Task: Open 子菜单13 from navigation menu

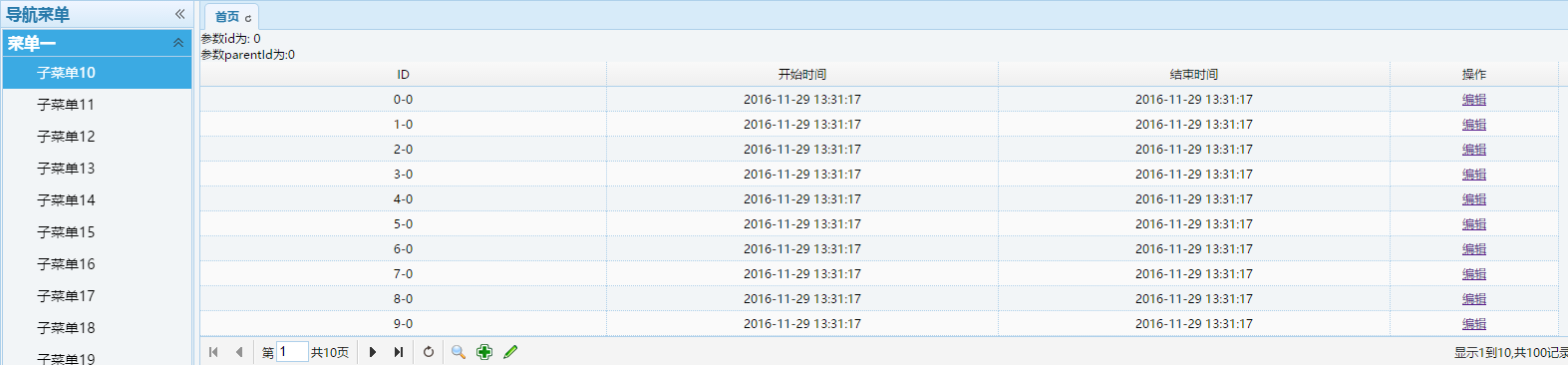Action: coord(97,169)
